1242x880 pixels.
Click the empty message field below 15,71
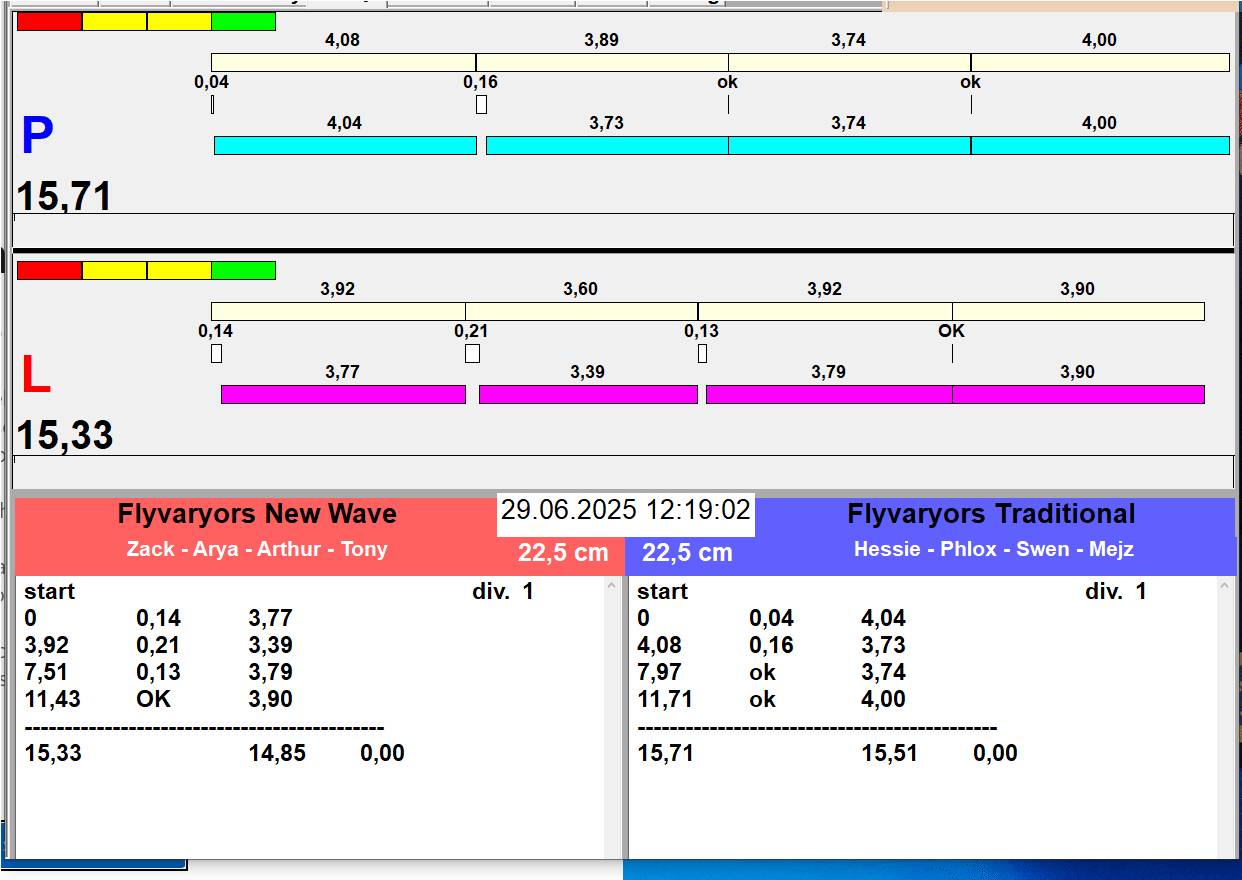point(623,229)
